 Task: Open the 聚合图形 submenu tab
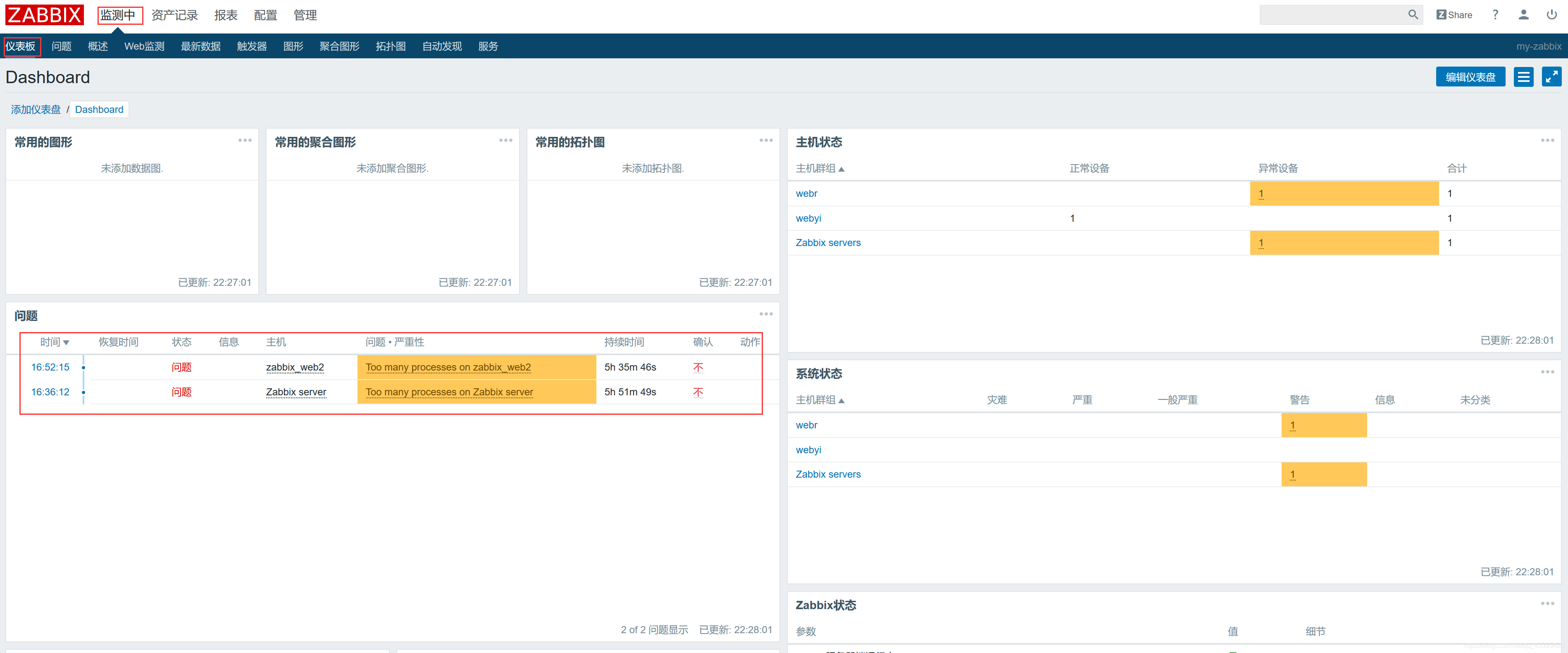point(339,46)
